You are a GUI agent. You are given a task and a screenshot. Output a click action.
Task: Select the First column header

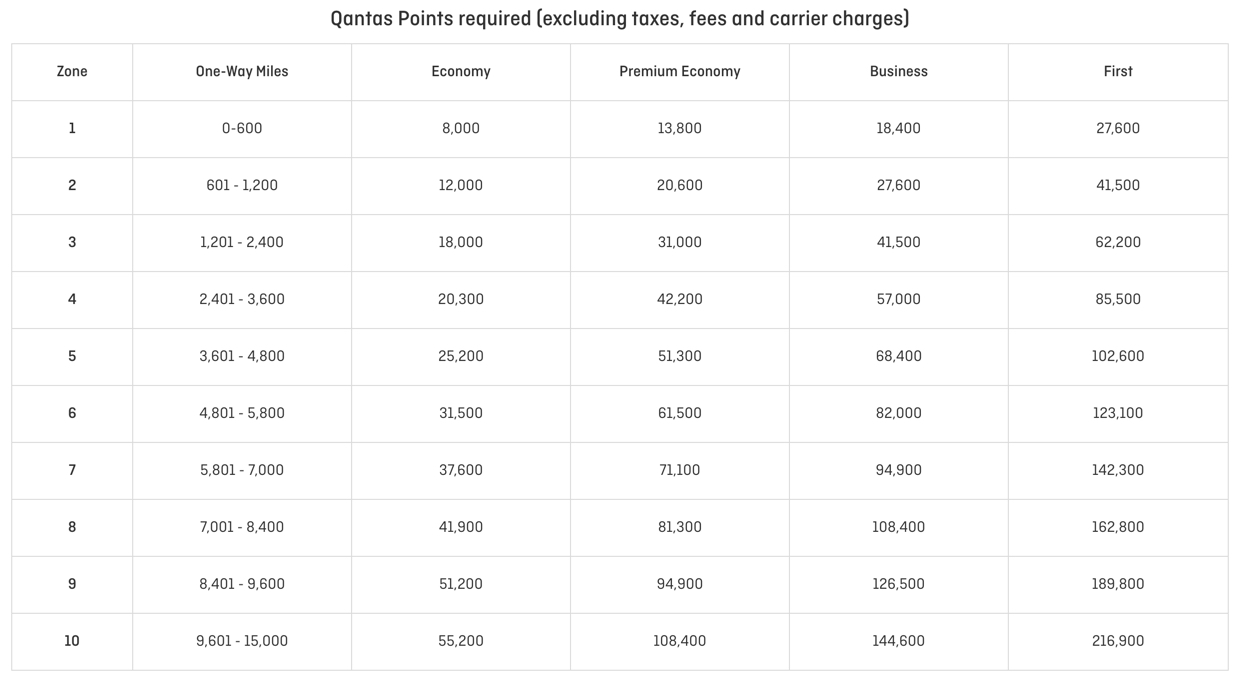click(1118, 71)
